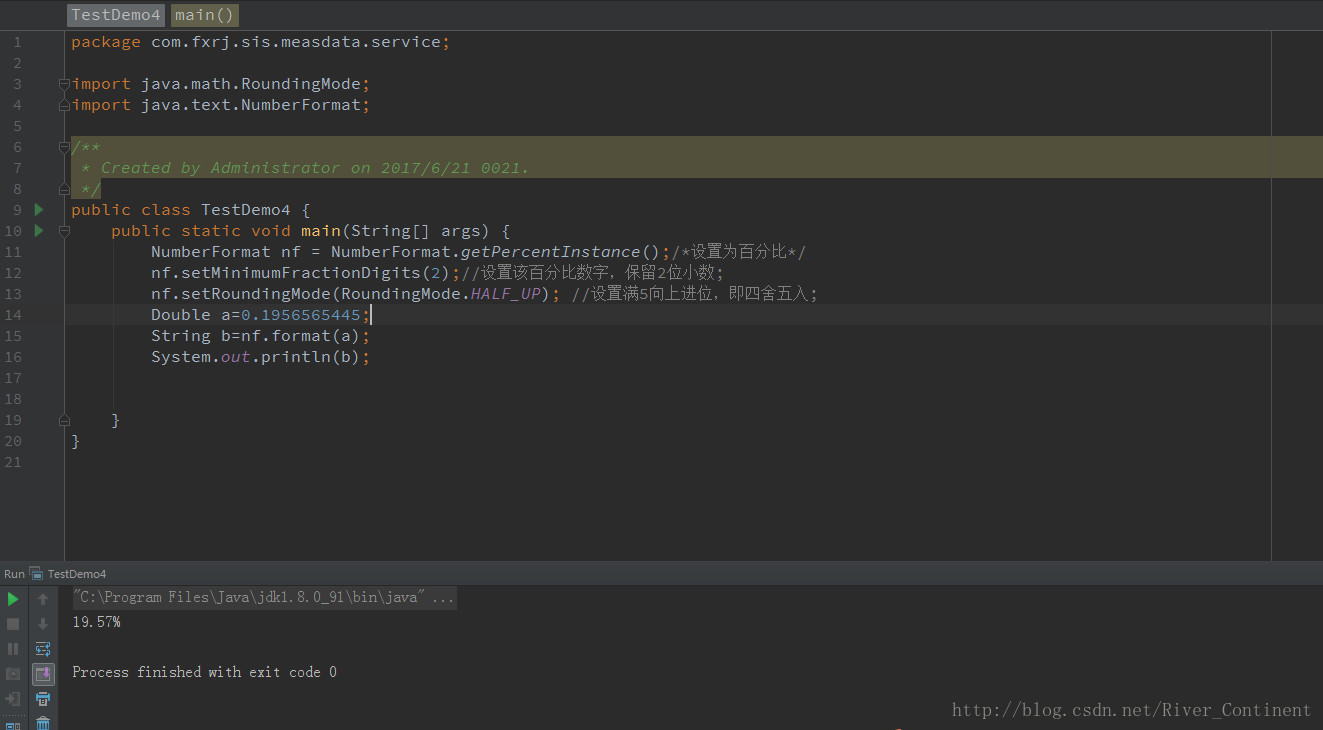Click the 'Created by Administrator' comment
The image size is (1323, 730).
coord(315,168)
